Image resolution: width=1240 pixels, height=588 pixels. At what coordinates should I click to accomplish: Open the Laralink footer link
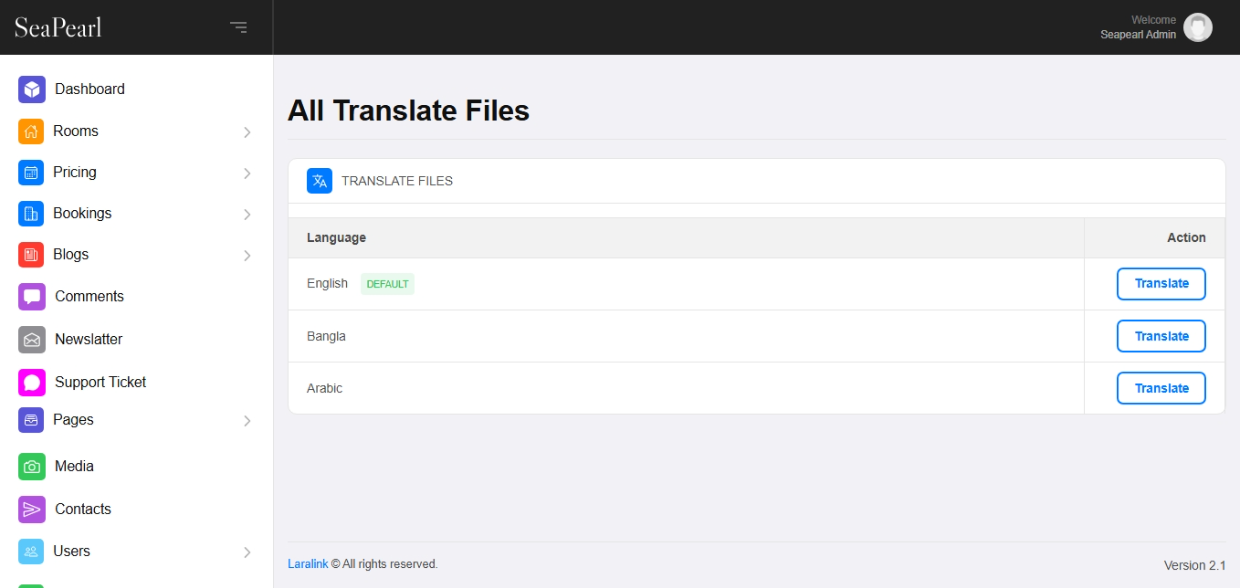[x=307, y=564]
